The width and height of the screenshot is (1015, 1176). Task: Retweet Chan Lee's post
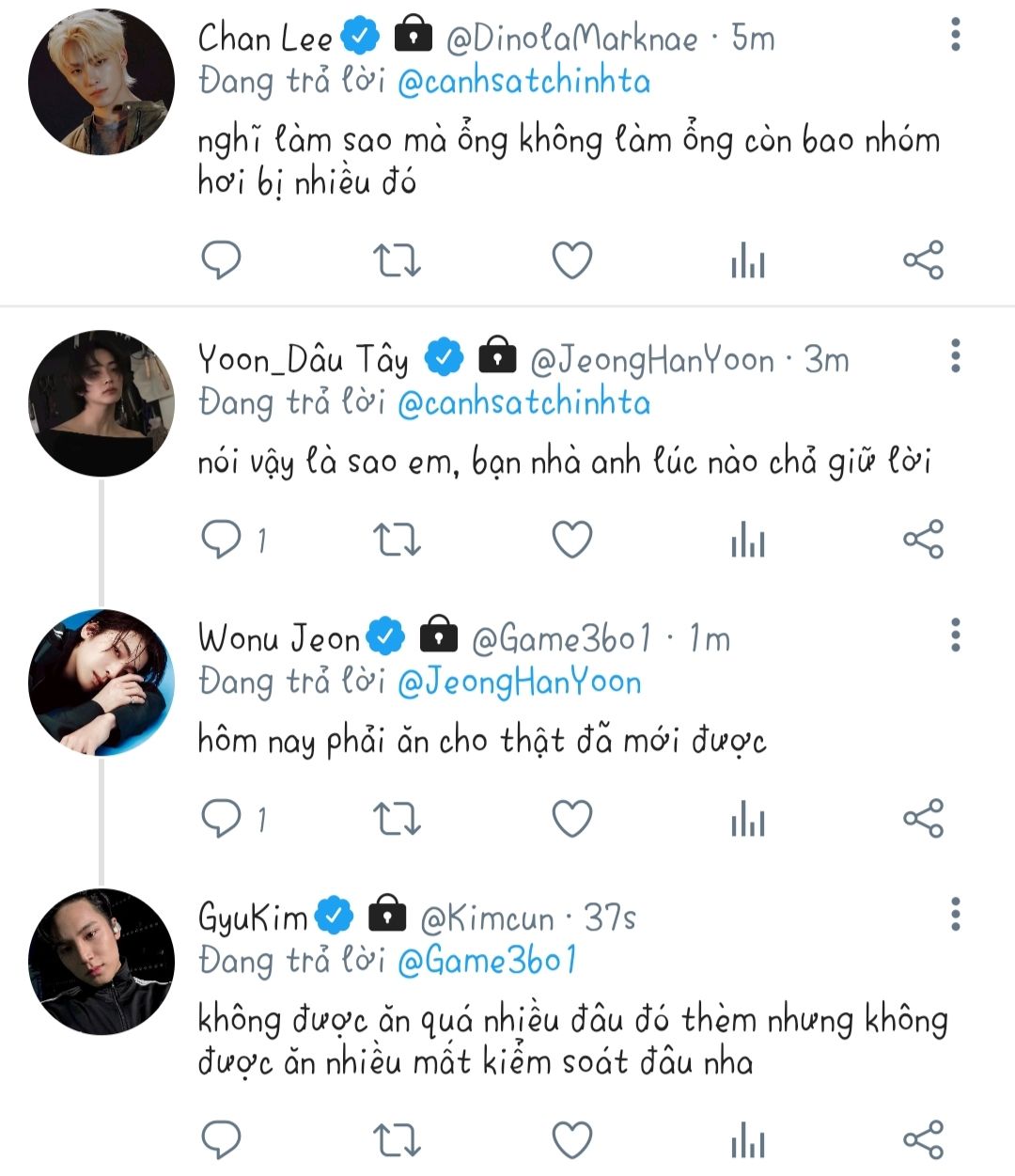click(397, 260)
